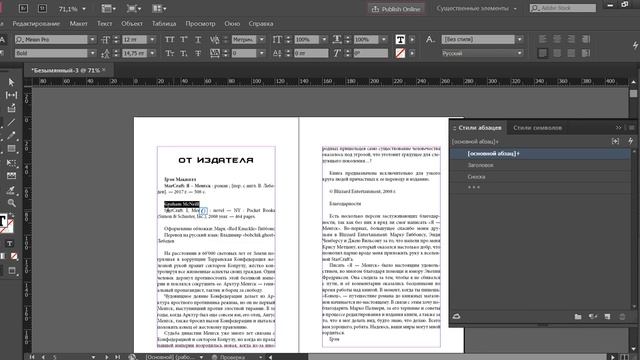Open the leading 14,75 pt dropdown

(152, 53)
